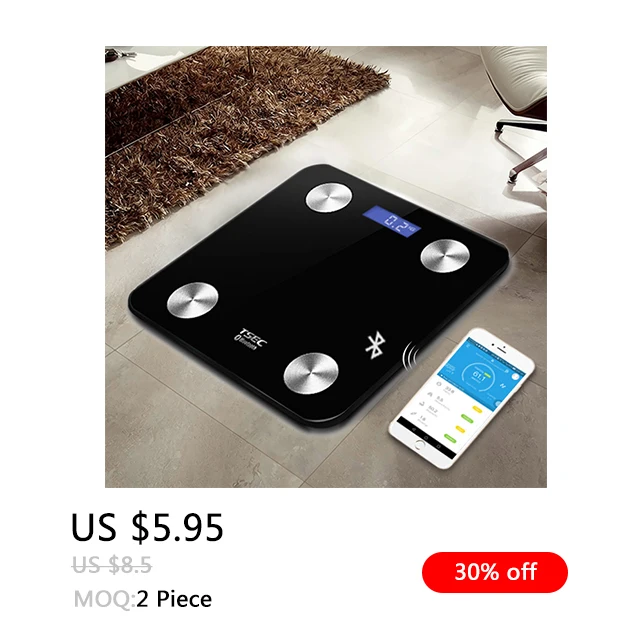Click the wireless signal waves near phone
This screenshot has width=640, height=640.
pyautogui.click(x=410, y=355)
